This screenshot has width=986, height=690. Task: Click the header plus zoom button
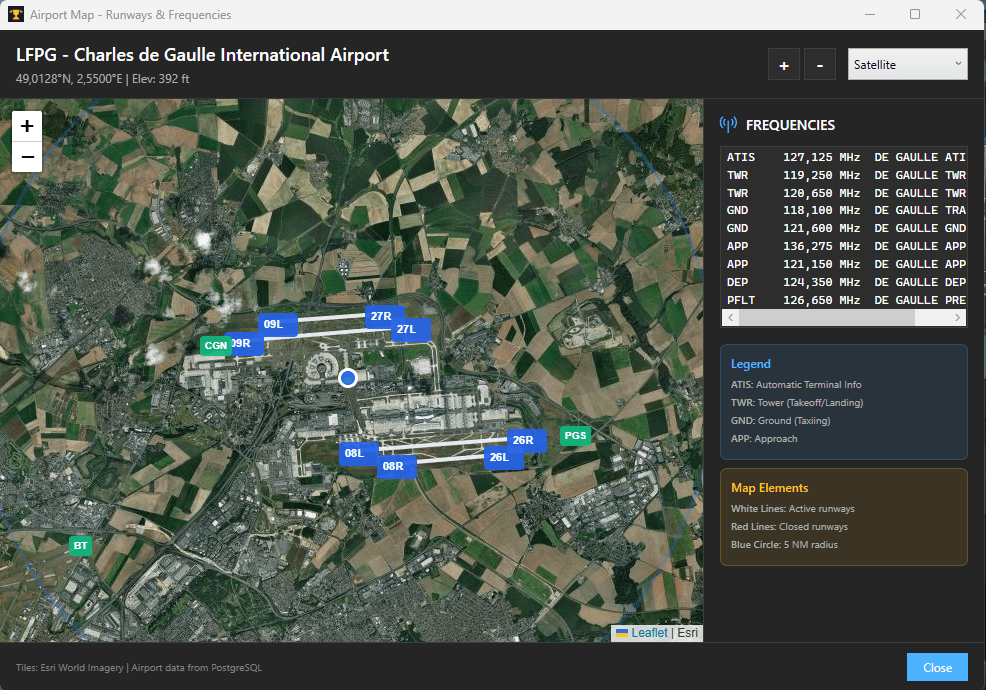[784, 64]
